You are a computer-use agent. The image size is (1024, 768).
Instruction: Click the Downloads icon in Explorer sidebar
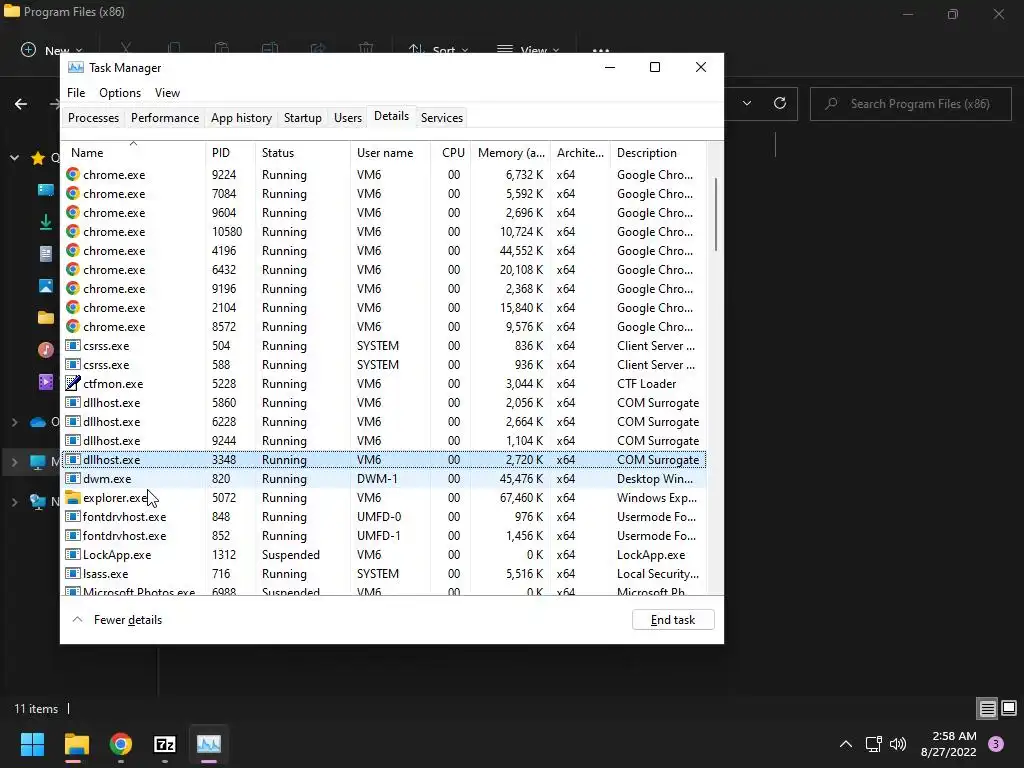pyautogui.click(x=46, y=222)
